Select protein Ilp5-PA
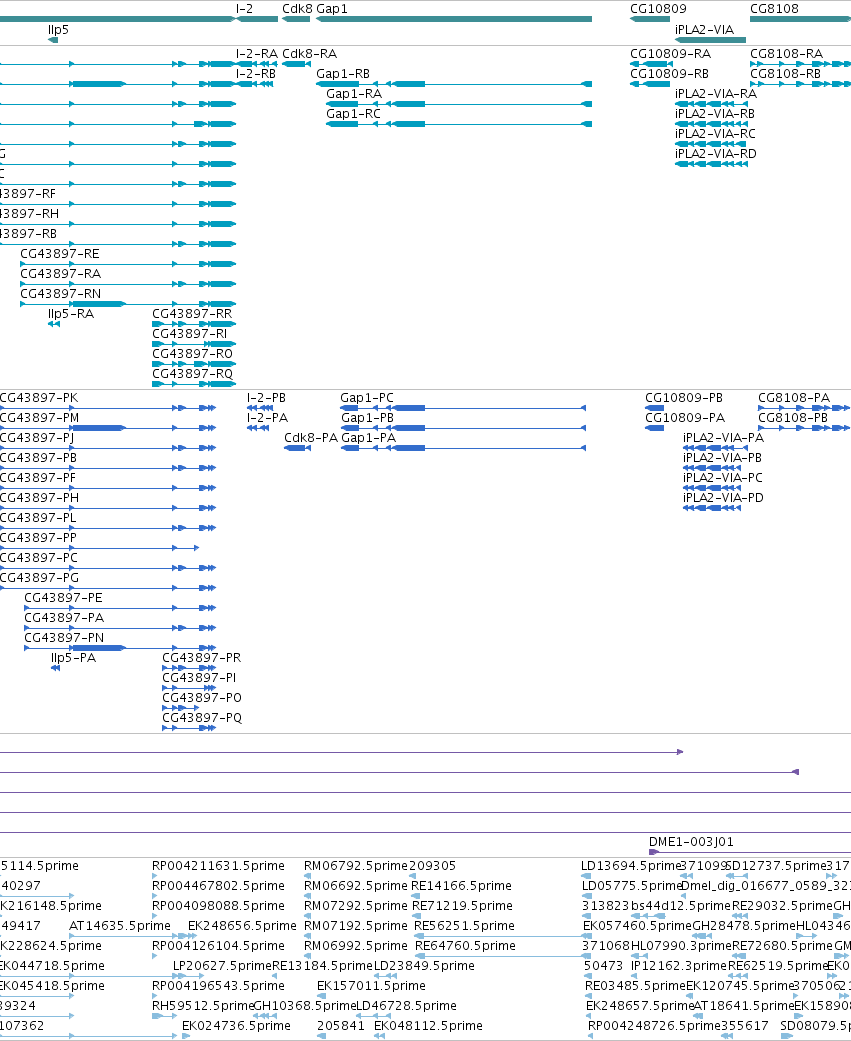 tap(73, 657)
